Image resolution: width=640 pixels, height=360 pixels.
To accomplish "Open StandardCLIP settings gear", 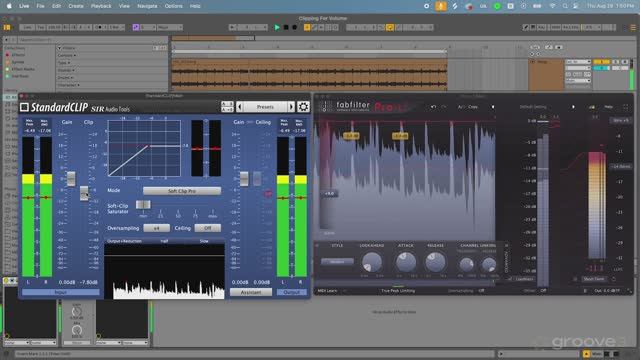I will click(x=303, y=107).
